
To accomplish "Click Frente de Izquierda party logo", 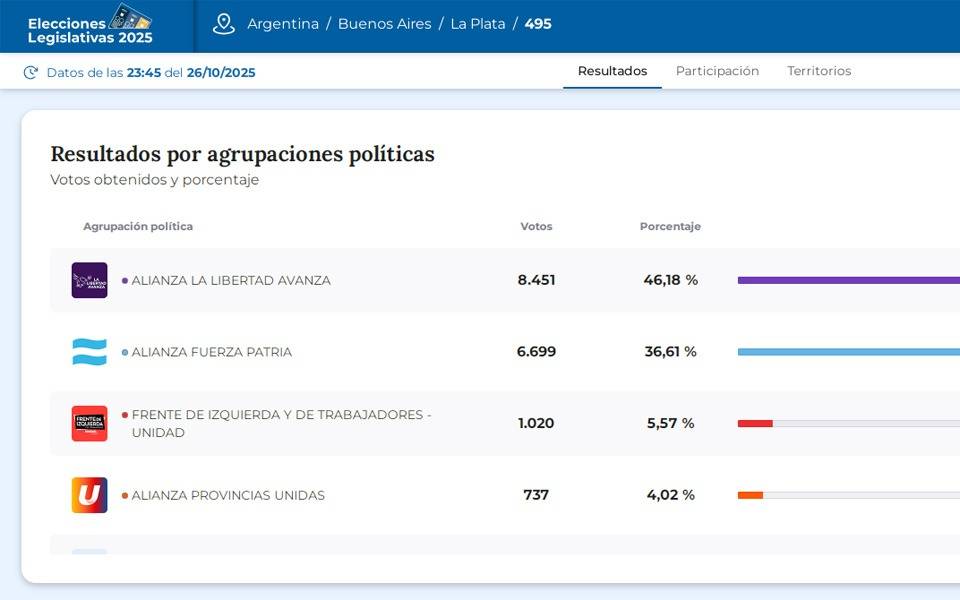I will click(89, 423).
